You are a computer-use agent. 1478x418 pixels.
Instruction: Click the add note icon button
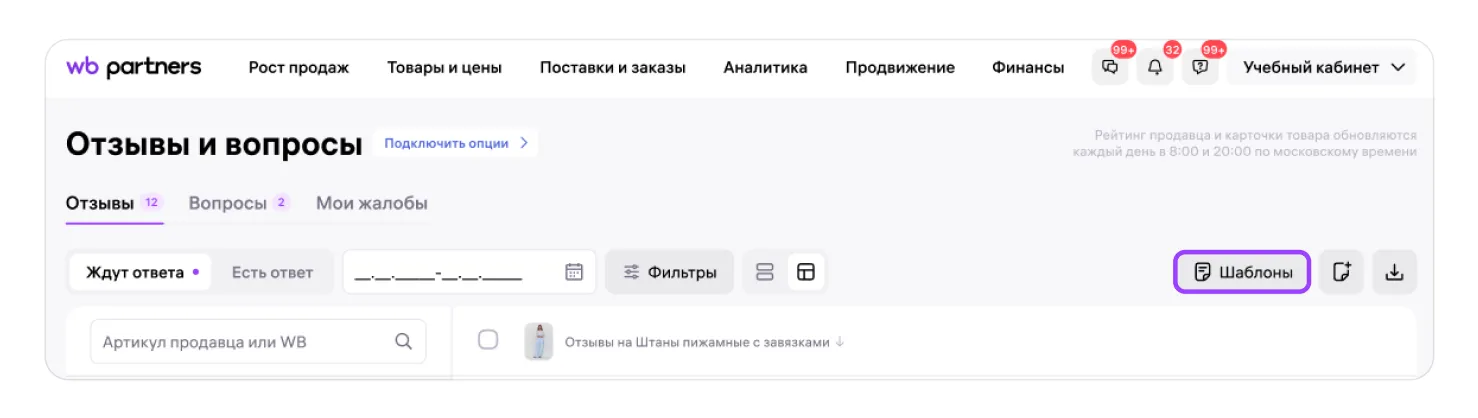click(x=1341, y=272)
